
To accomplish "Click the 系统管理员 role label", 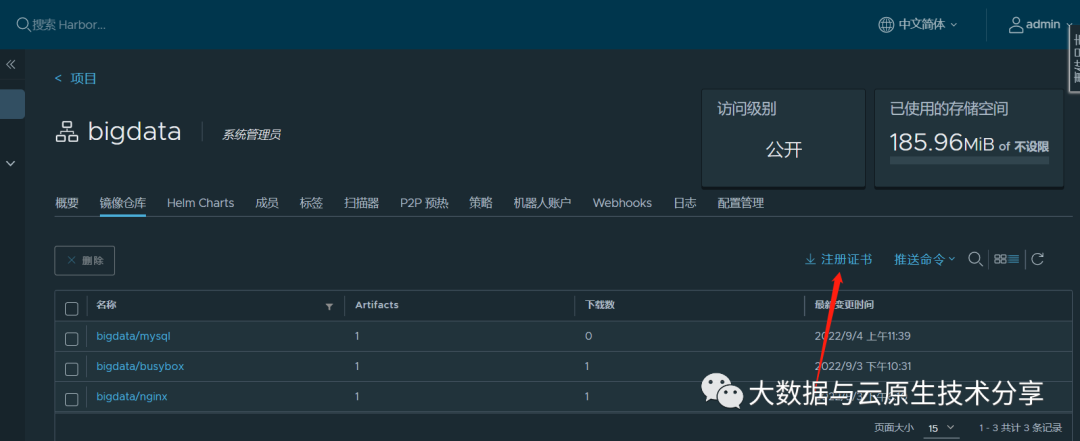I will coord(251,135).
